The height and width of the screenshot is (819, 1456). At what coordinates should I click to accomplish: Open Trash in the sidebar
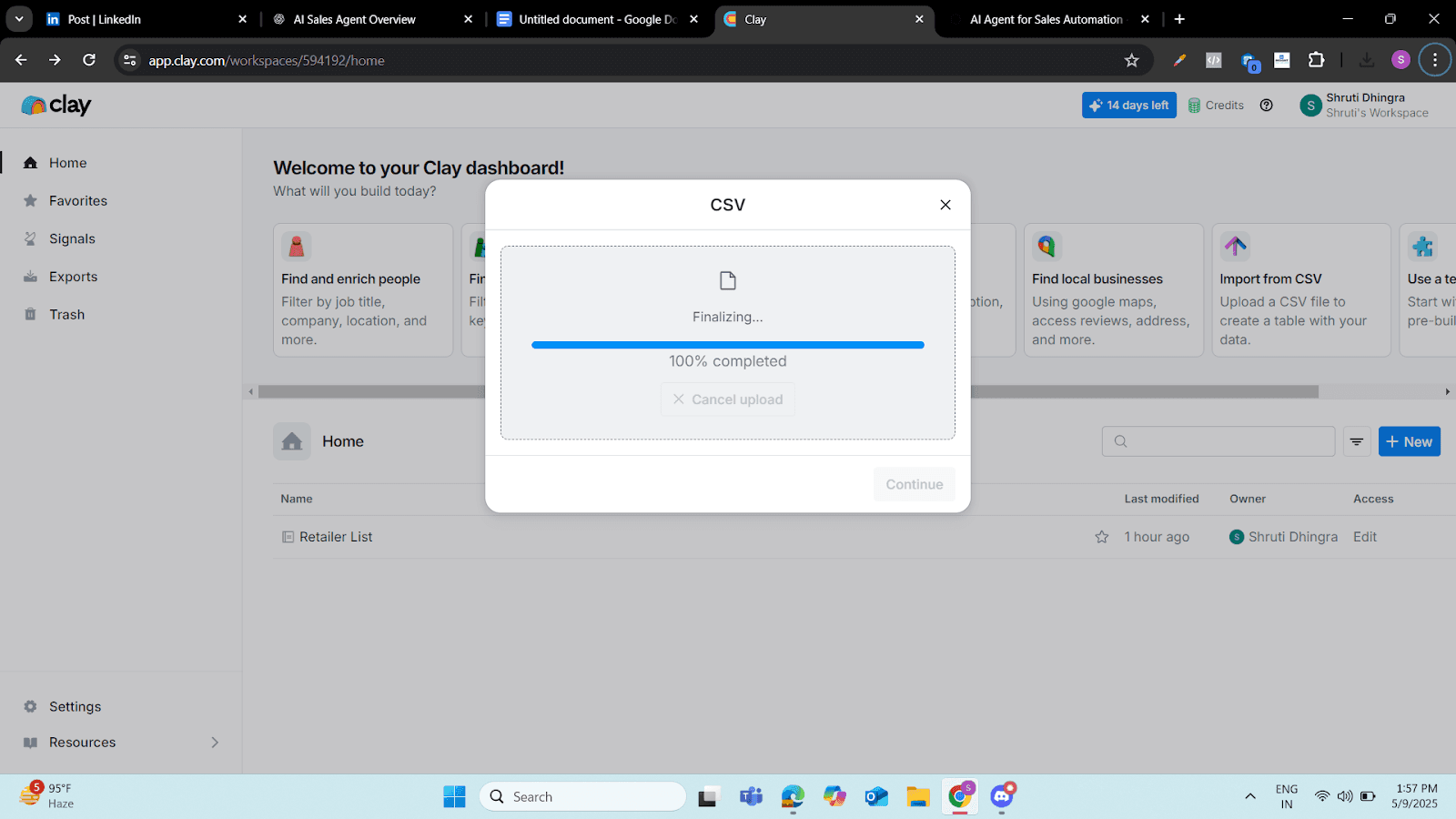[66, 315]
